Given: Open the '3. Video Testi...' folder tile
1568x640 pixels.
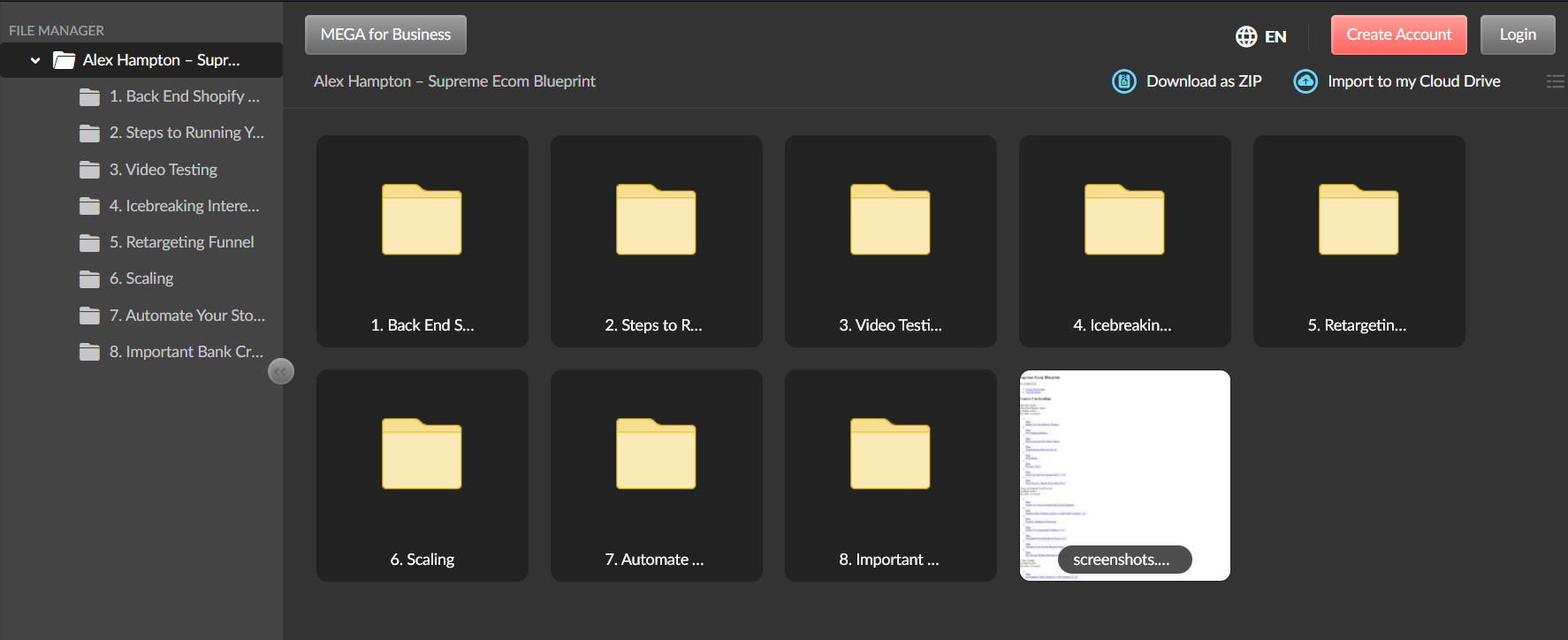Looking at the screenshot, I should pyautogui.click(x=891, y=241).
